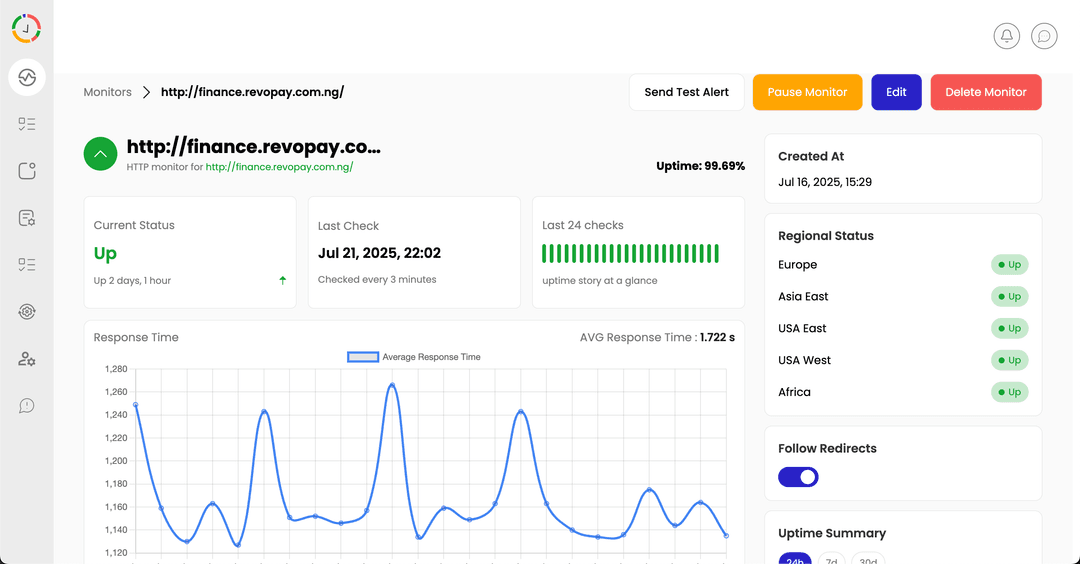Click the 1,280 y-axis label
This screenshot has width=1080, height=564.
116,369
